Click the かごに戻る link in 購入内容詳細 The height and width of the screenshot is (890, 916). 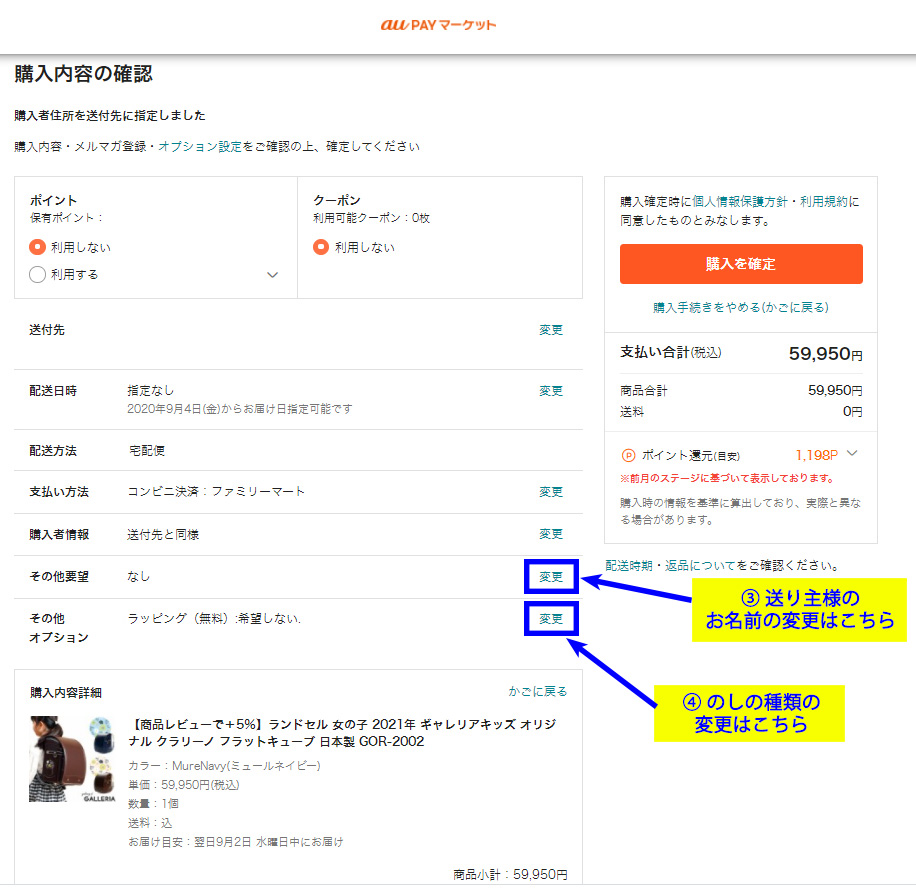537,691
